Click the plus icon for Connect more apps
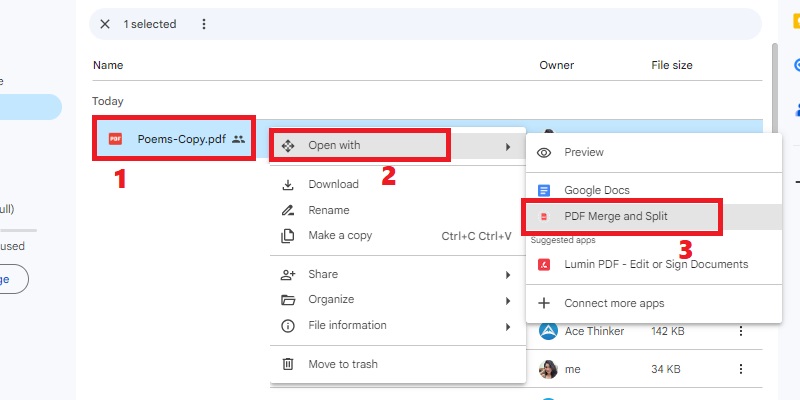Image resolution: width=800 pixels, height=400 pixels. [544, 303]
